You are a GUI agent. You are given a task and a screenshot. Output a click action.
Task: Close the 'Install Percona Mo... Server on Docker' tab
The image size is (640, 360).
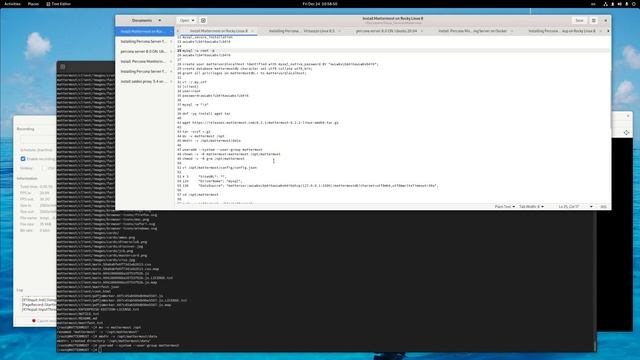tap(511, 31)
